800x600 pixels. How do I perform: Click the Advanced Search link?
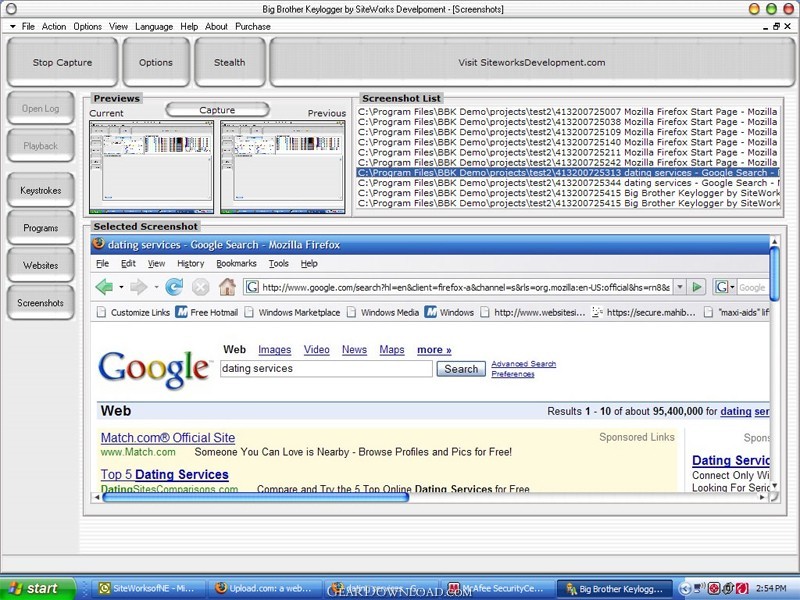click(523, 364)
